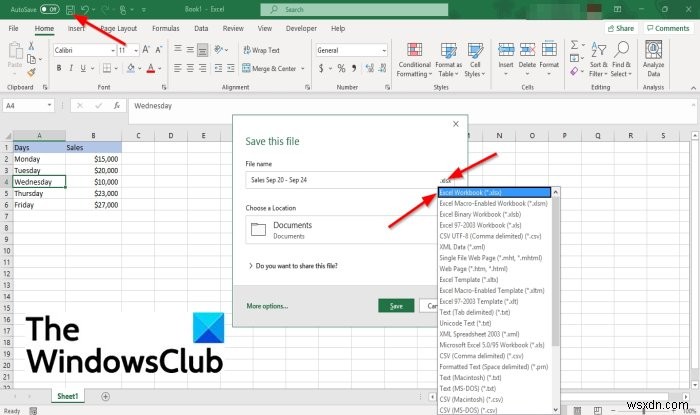This screenshot has height=415, width=700.
Task: Open Conditional Formatting
Action: tap(414, 60)
